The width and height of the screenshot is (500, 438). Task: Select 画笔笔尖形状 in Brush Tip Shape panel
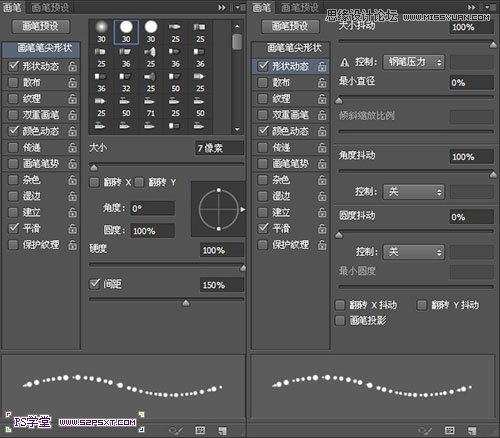41,49
